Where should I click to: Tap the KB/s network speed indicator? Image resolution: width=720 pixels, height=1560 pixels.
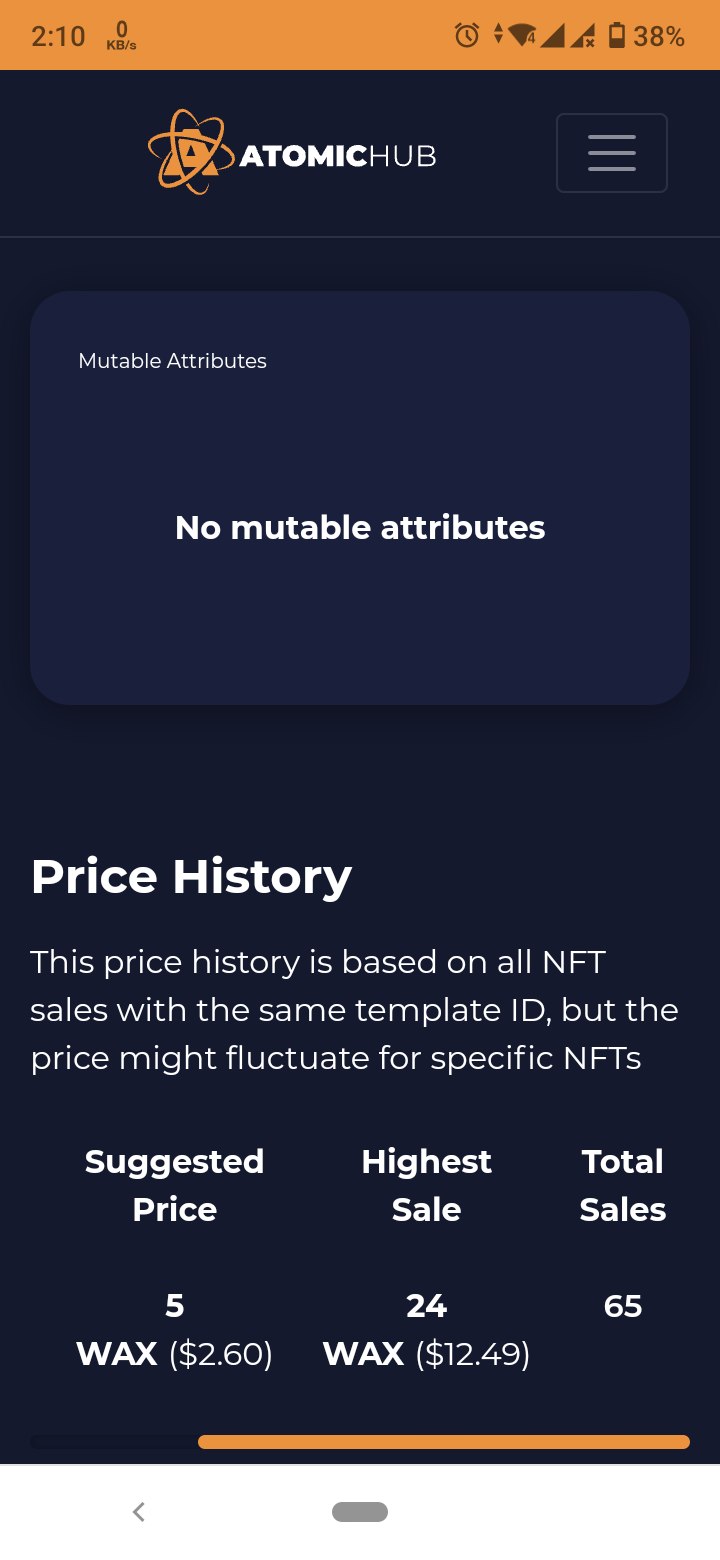(121, 36)
